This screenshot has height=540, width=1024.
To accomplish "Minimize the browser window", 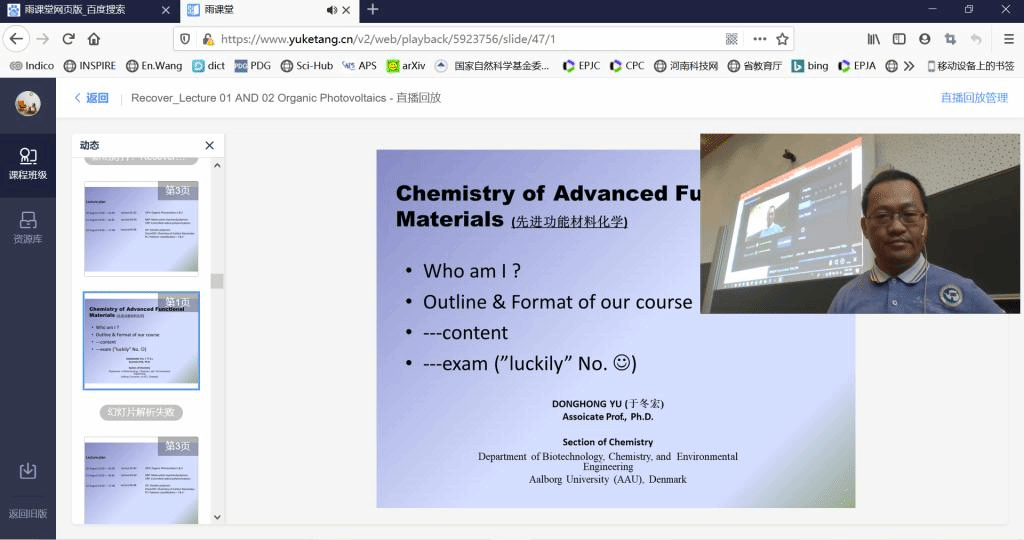I will pyautogui.click(x=932, y=9).
